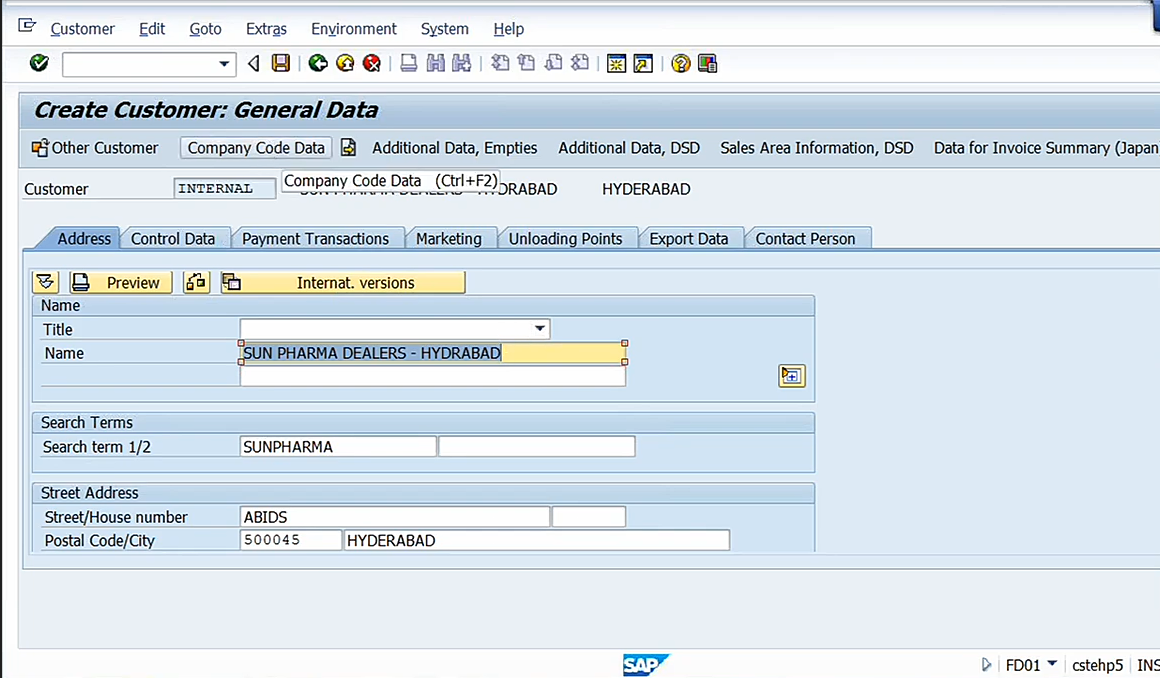Viewport: 1160px width, 678px height.
Task: Open the System menu
Action: click(x=445, y=29)
